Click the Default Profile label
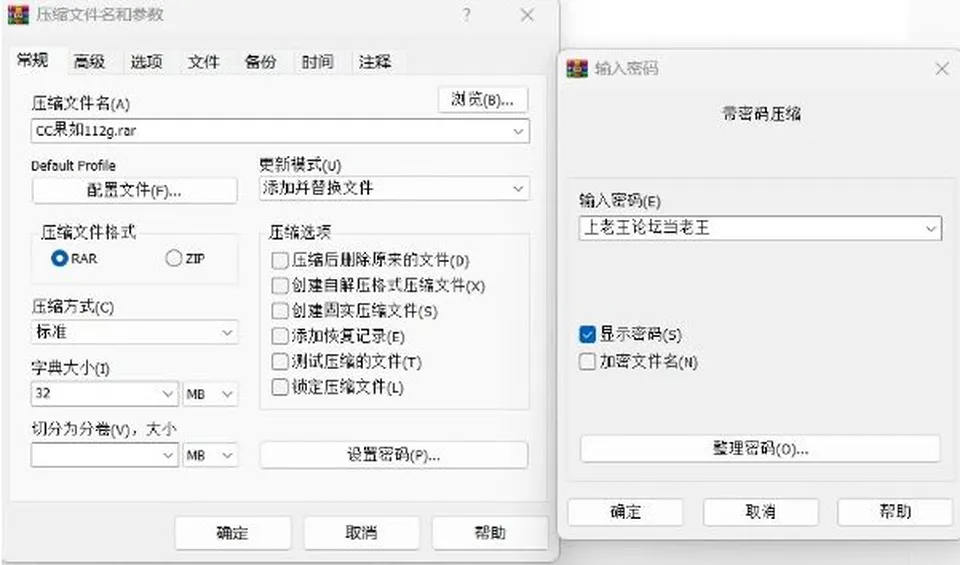 coord(73,165)
